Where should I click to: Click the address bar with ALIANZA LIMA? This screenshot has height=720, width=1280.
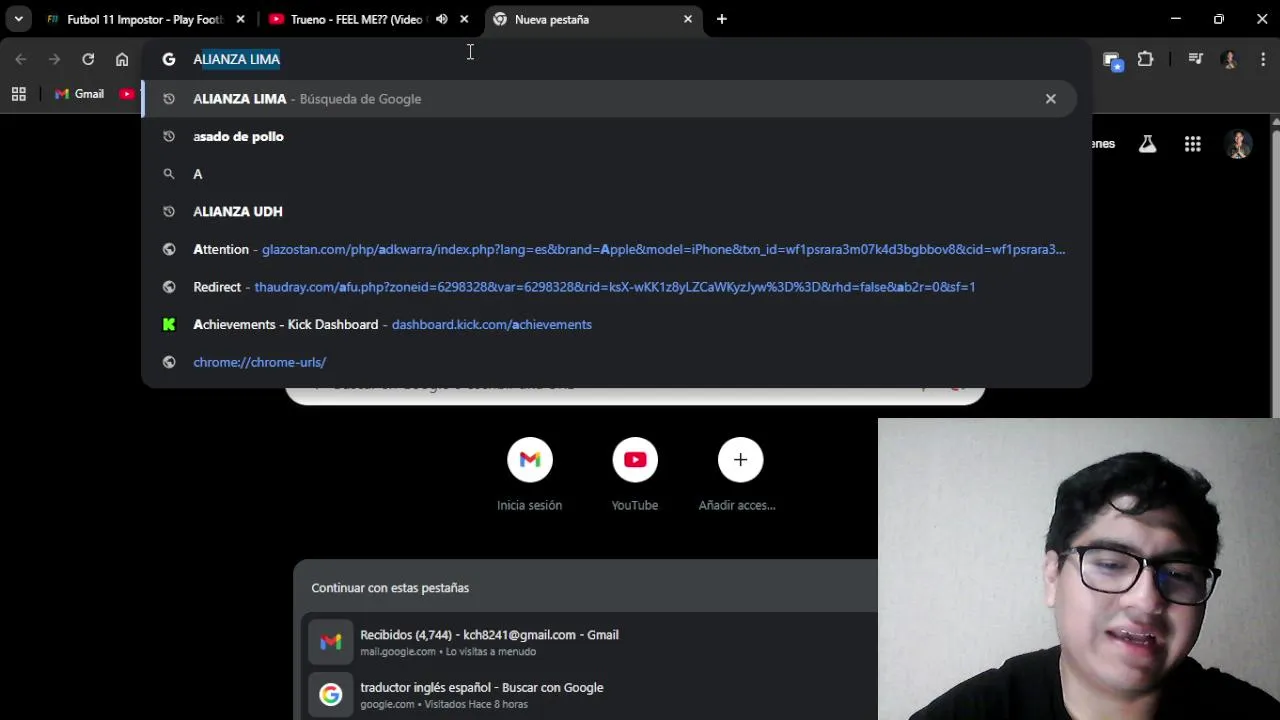[x=617, y=59]
